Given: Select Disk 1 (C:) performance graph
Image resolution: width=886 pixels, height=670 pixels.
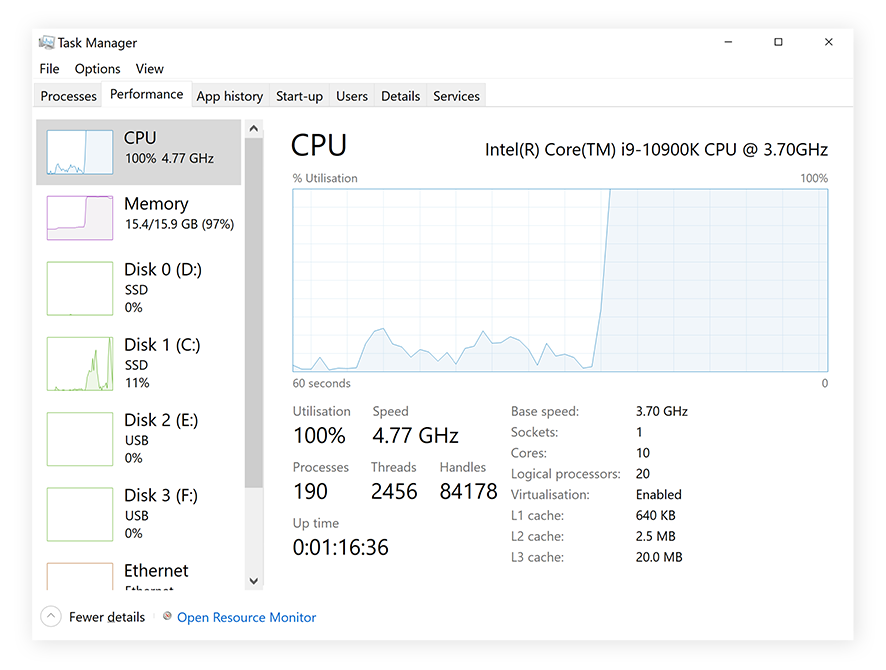Looking at the screenshot, I should coord(138,364).
